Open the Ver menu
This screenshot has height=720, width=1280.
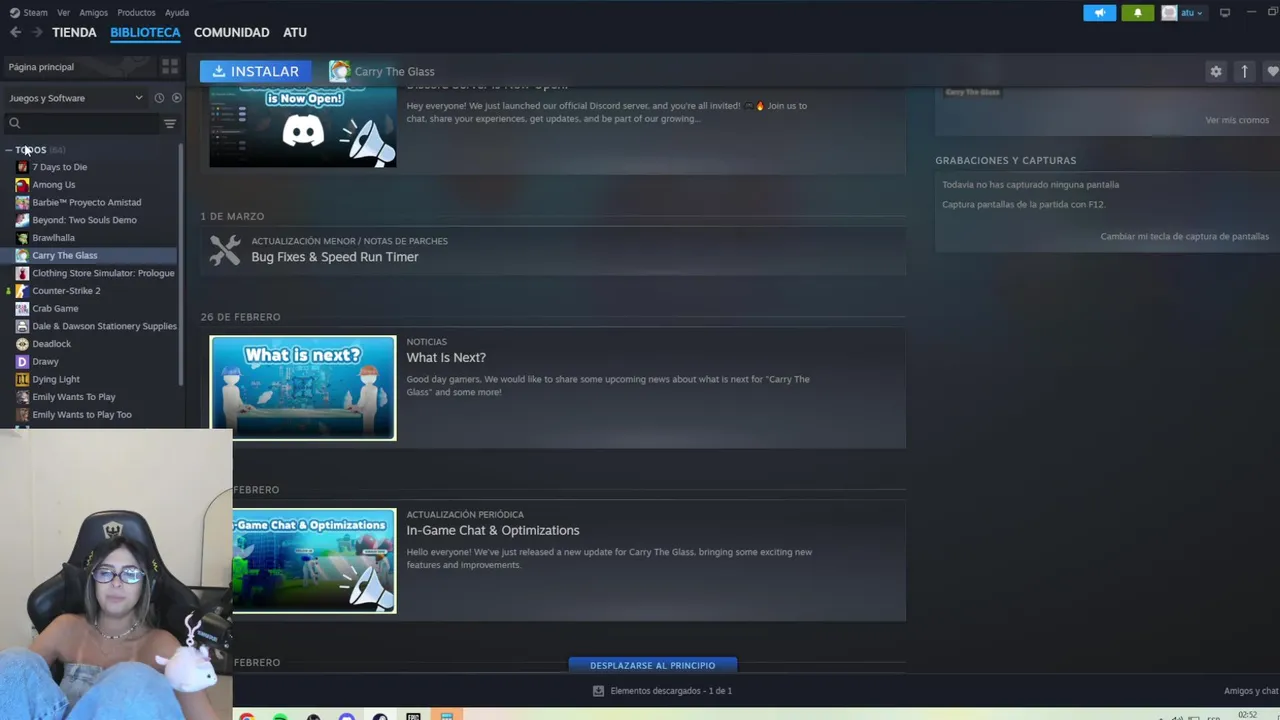pyautogui.click(x=64, y=13)
